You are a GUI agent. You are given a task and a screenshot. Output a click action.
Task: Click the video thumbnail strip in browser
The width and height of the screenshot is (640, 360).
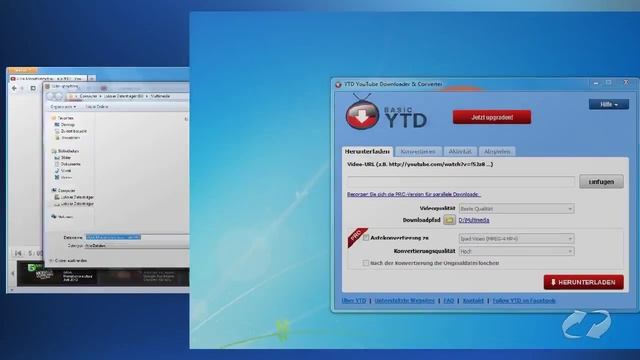tap(103, 274)
